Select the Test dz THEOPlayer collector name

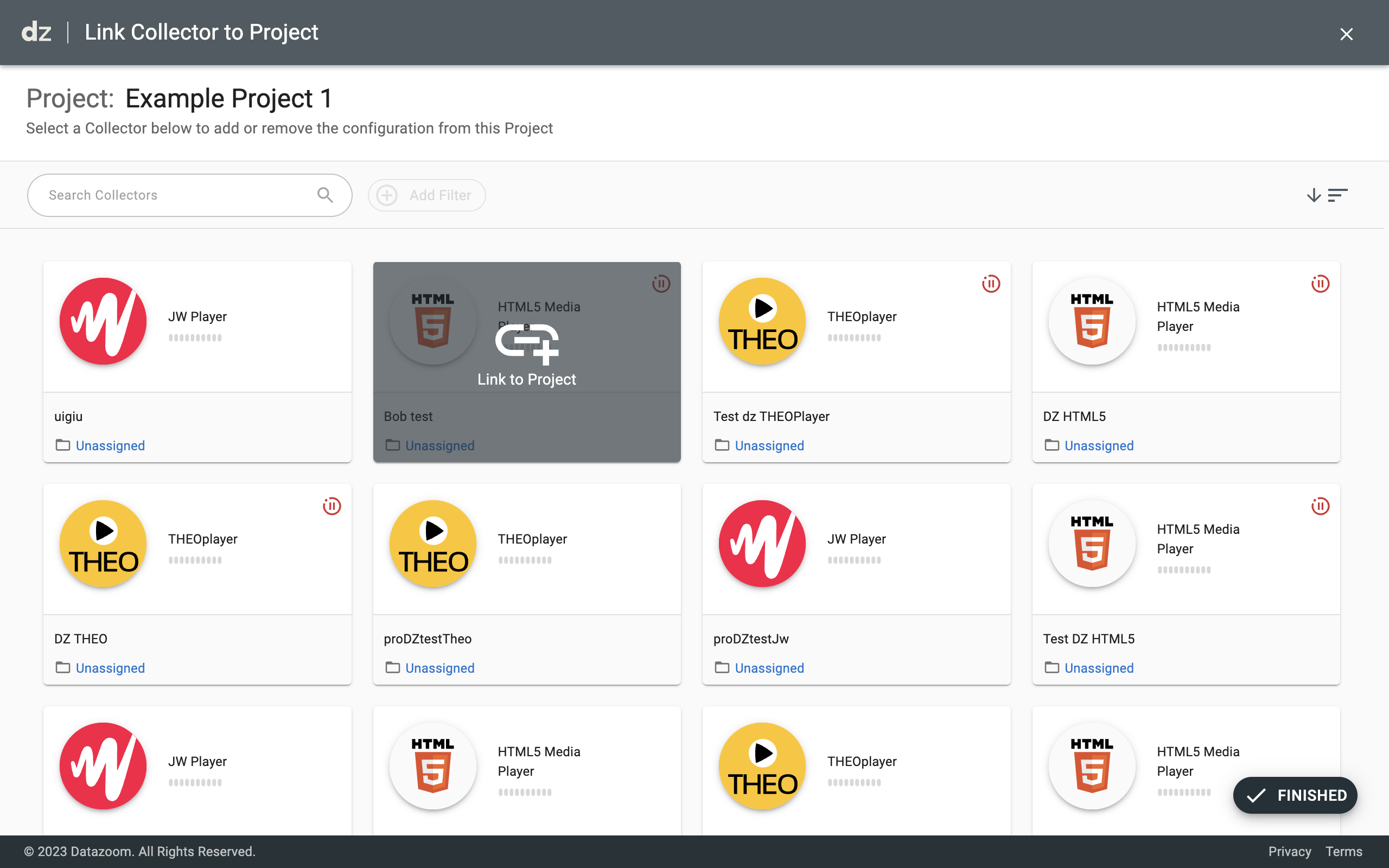pos(771,417)
